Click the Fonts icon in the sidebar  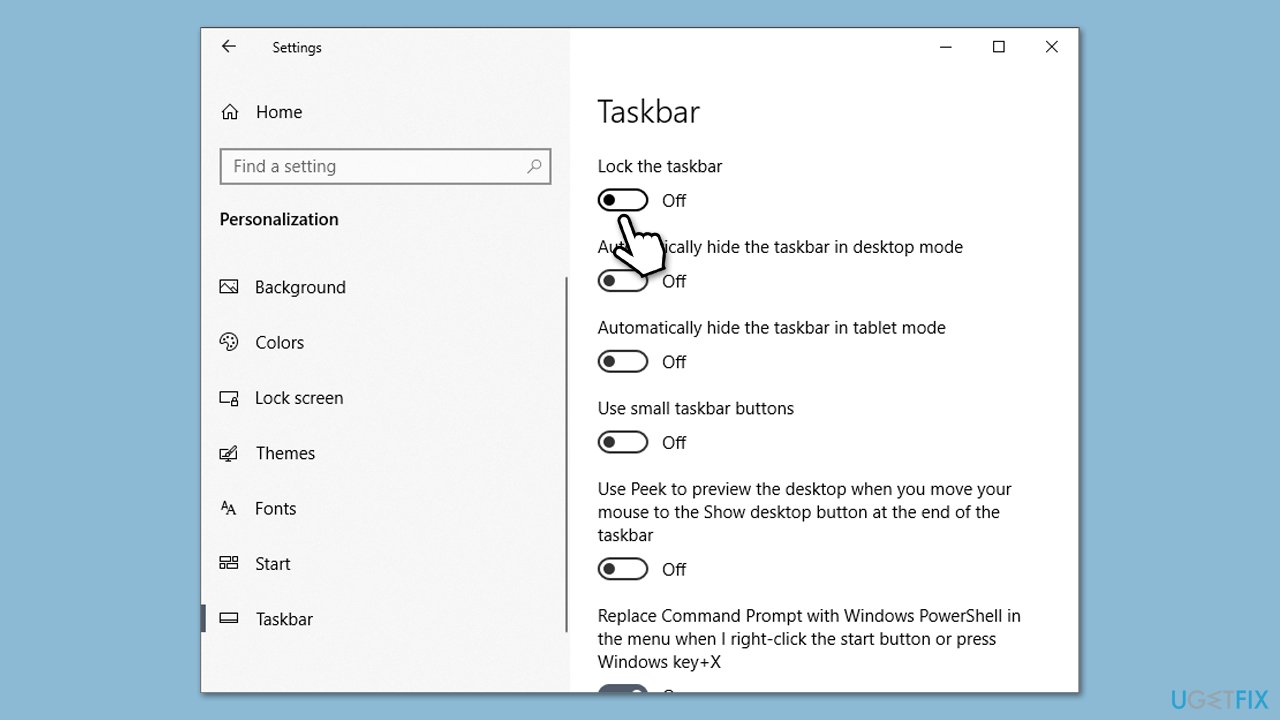(x=229, y=508)
